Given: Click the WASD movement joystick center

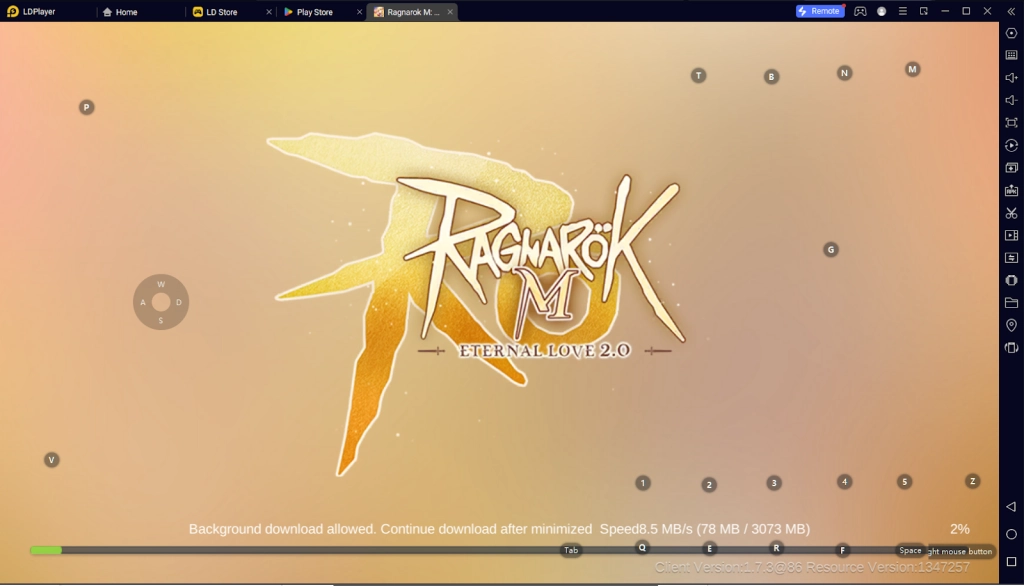Looking at the screenshot, I should point(161,302).
